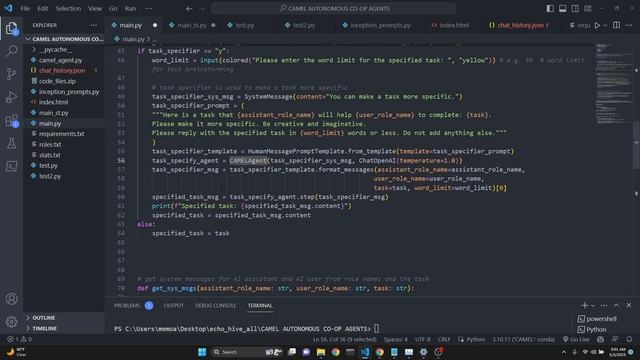640x360 pixels.
Task: Open Customize Layout button
Action: tap(587, 9)
